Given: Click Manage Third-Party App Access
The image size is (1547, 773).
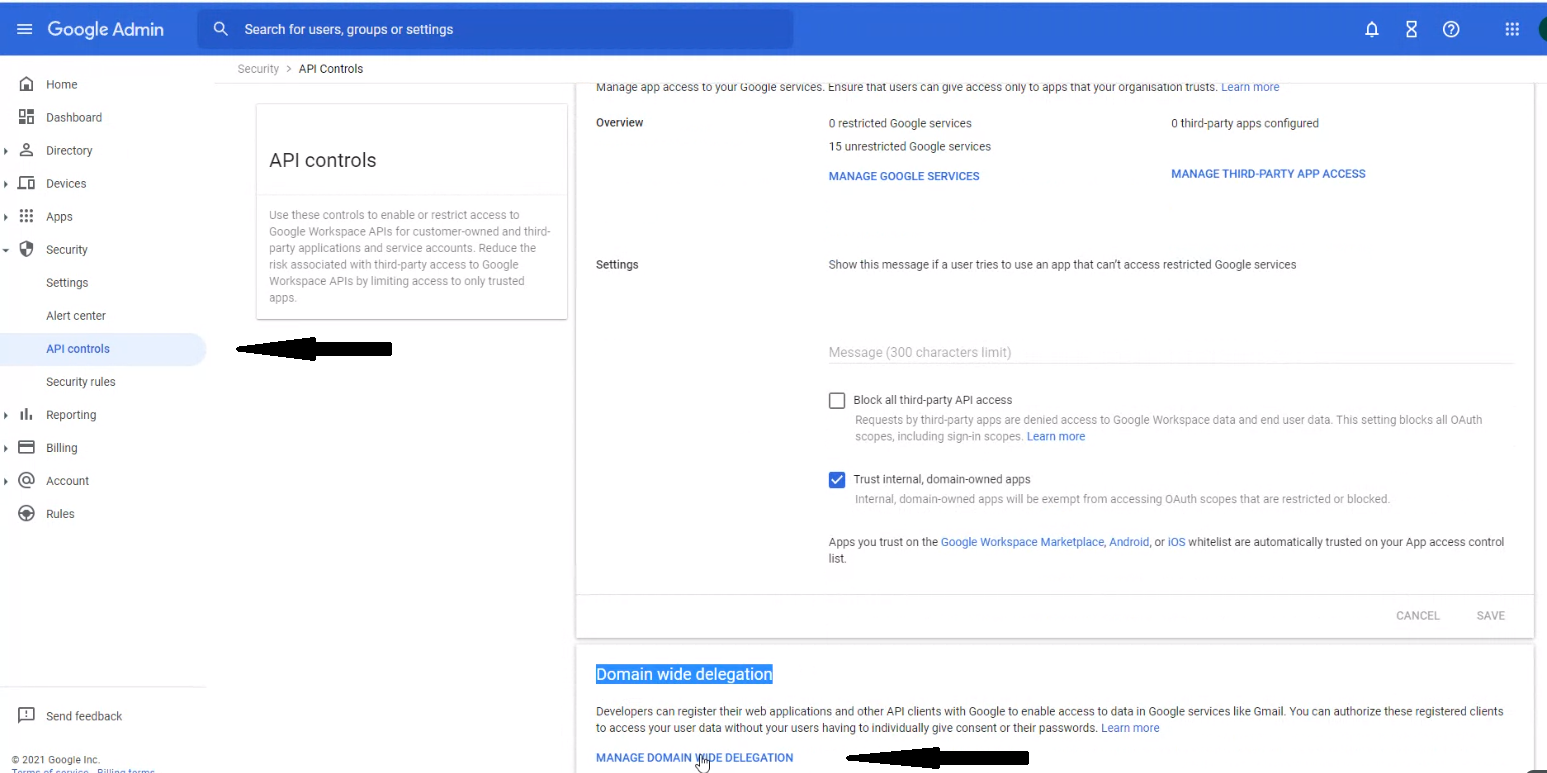Looking at the screenshot, I should click(x=1267, y=174).
